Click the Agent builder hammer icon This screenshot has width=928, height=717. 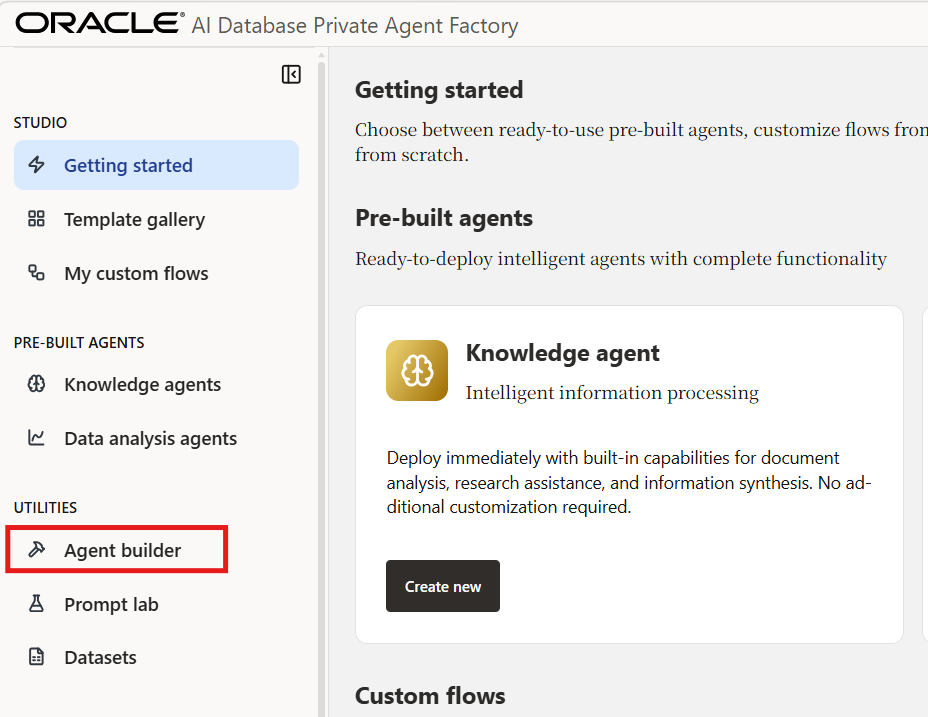37,550
